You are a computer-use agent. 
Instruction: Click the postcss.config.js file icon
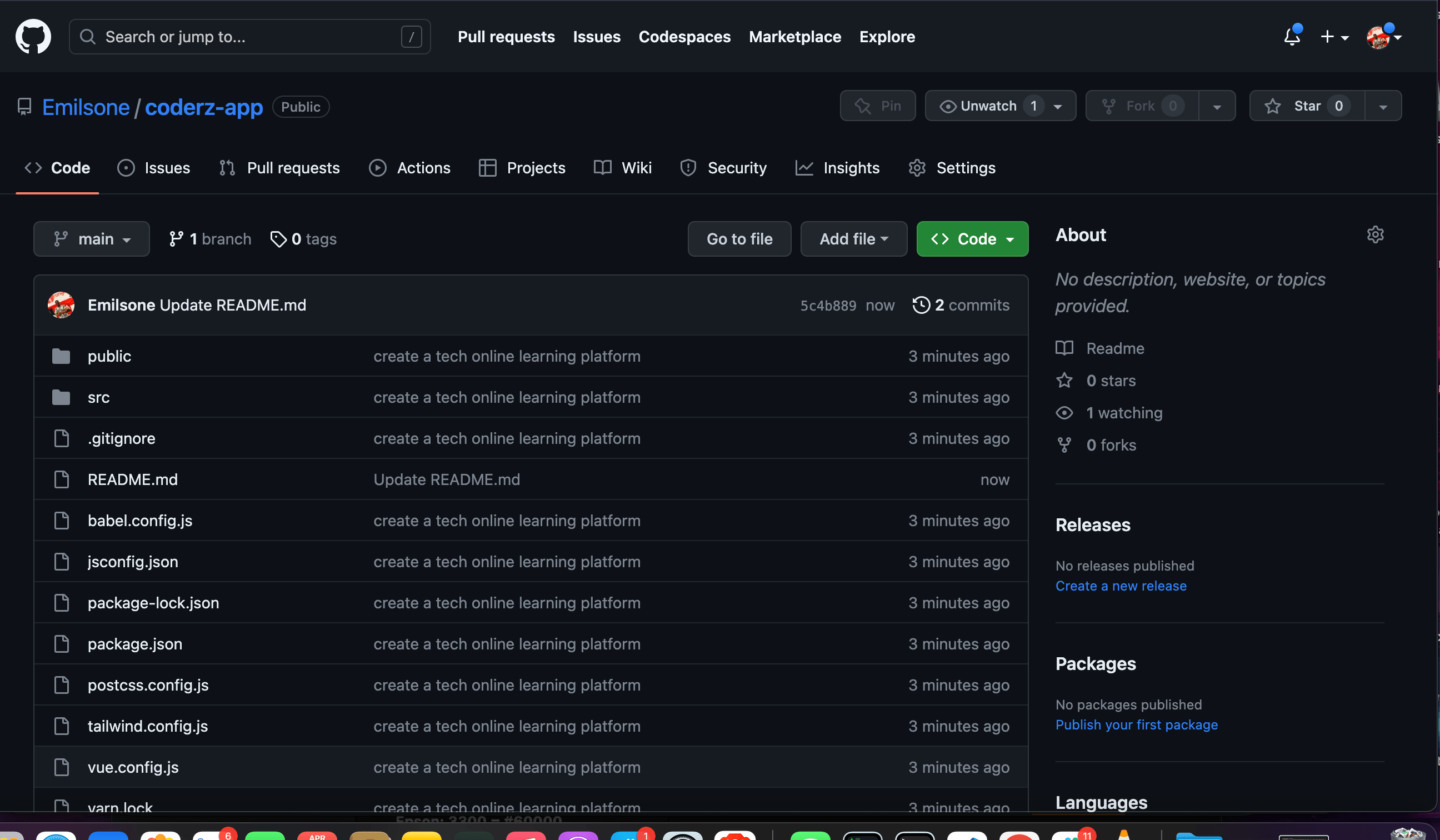pyautogui.click(x=61, y=685)
